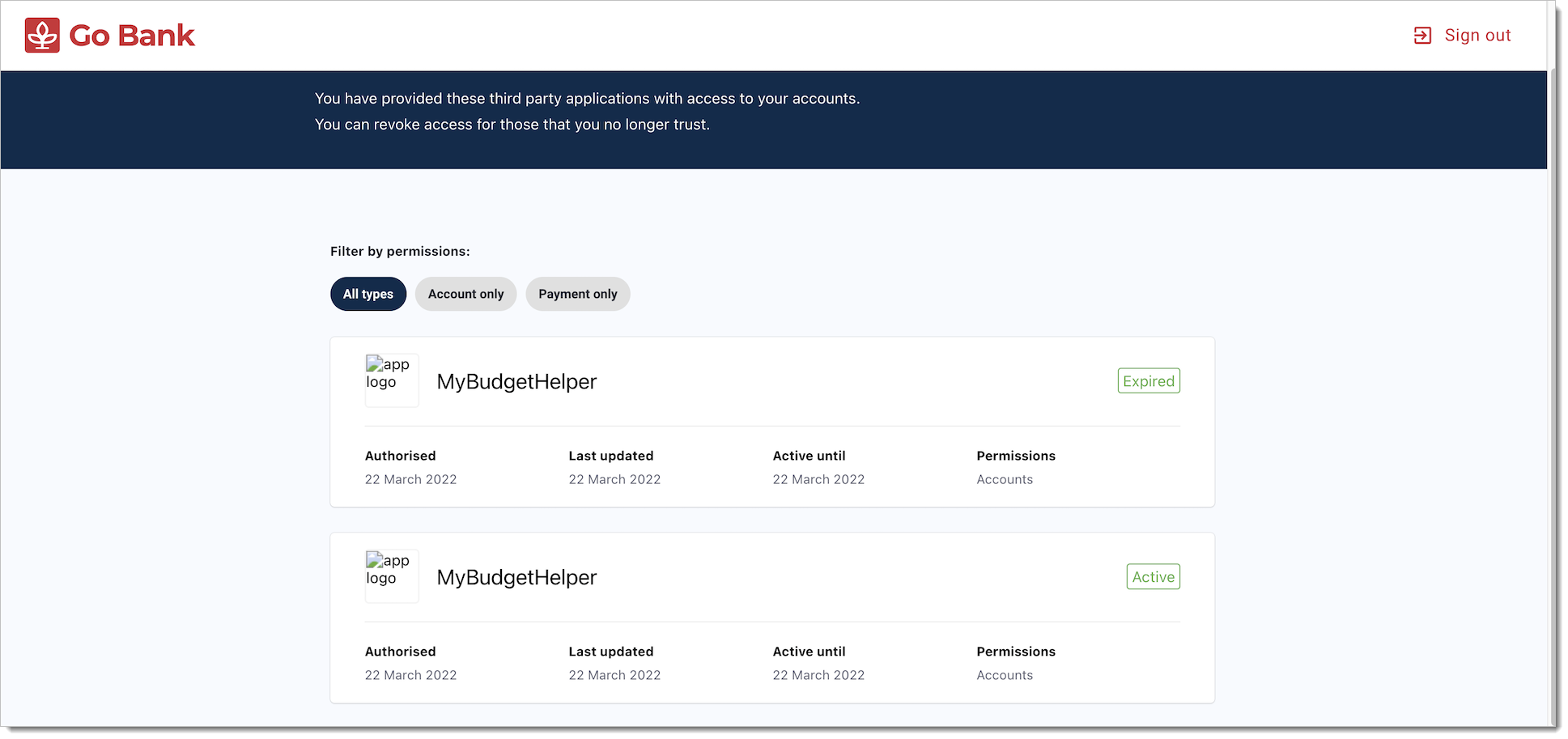The width and height of the screenshot is (1568, 739).
Task: Select the All types filter
Action: [x=368, y=294]
